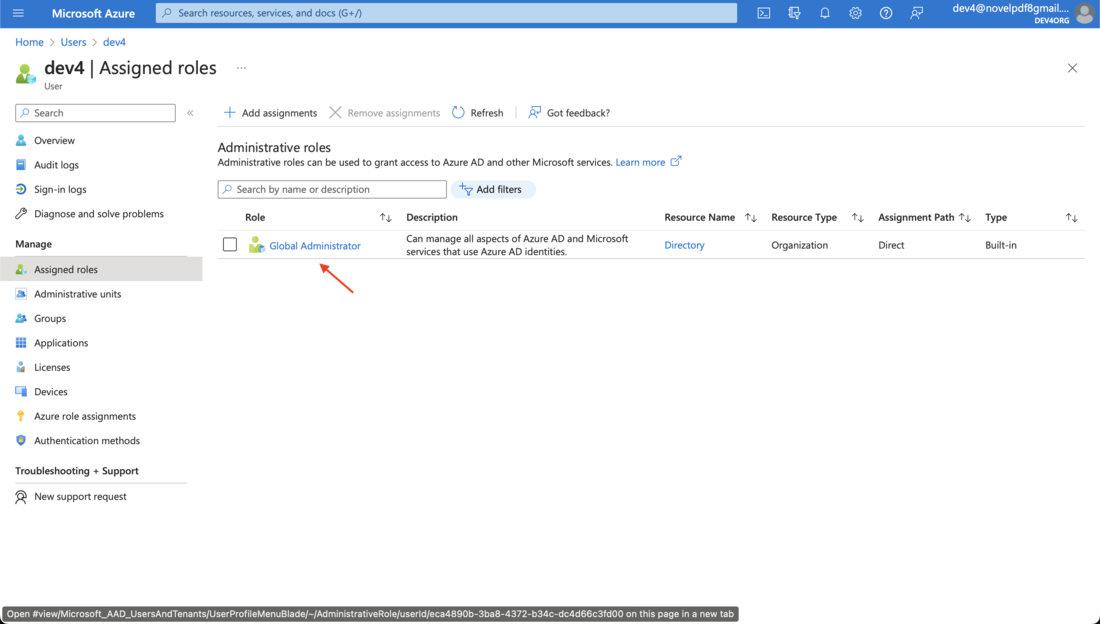Open the account avatar menu

coord(1084,13)
